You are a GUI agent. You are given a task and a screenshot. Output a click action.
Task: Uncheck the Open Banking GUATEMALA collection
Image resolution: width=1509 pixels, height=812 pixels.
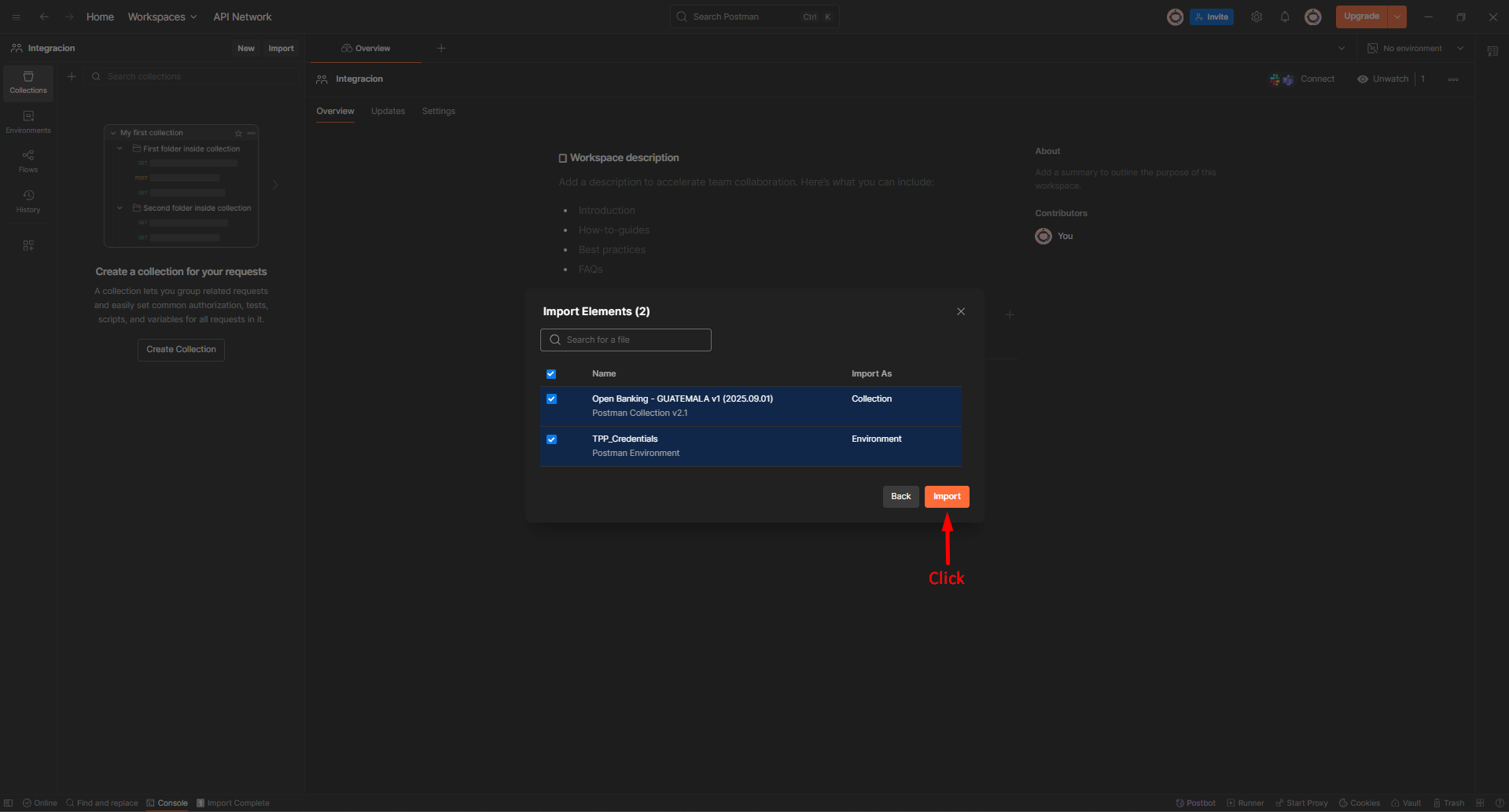pos(551,399)
